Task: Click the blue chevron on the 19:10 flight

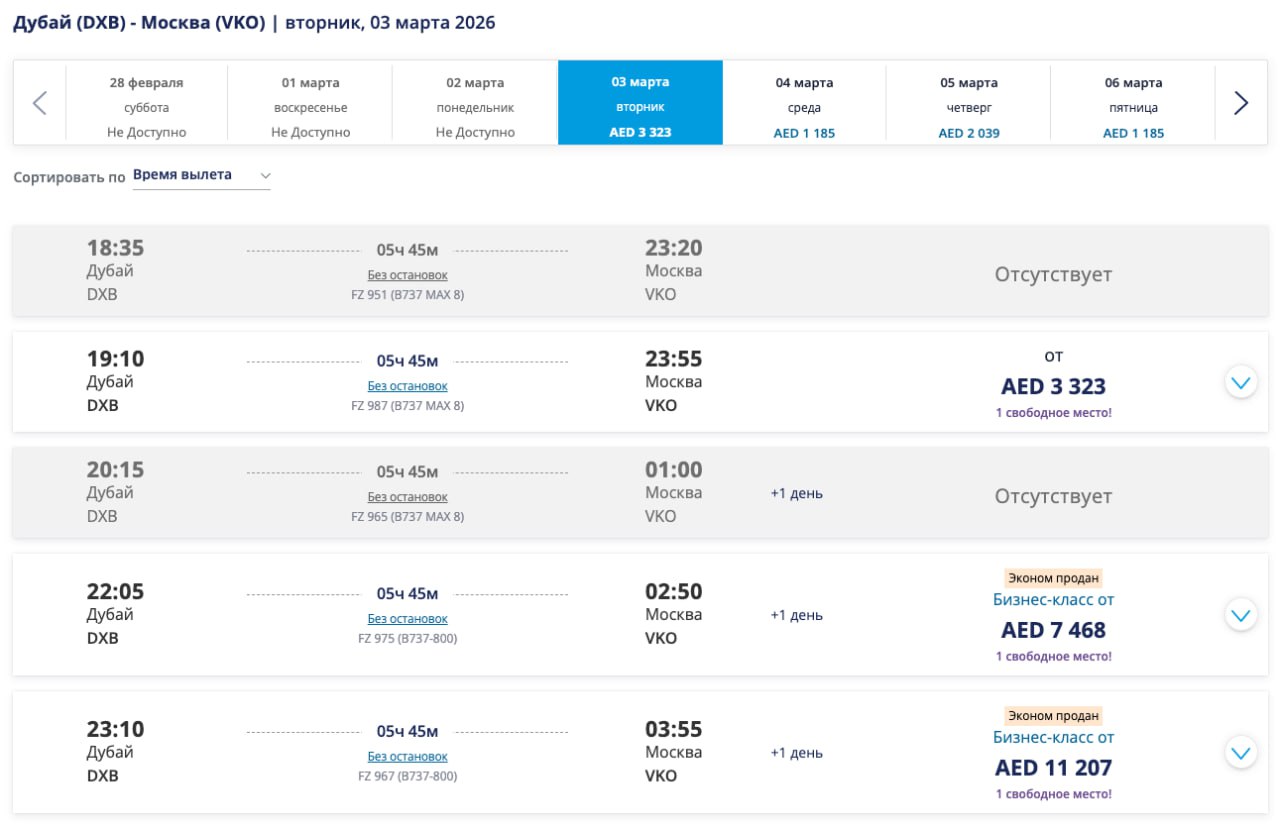Action: (x=1240, y=382)
